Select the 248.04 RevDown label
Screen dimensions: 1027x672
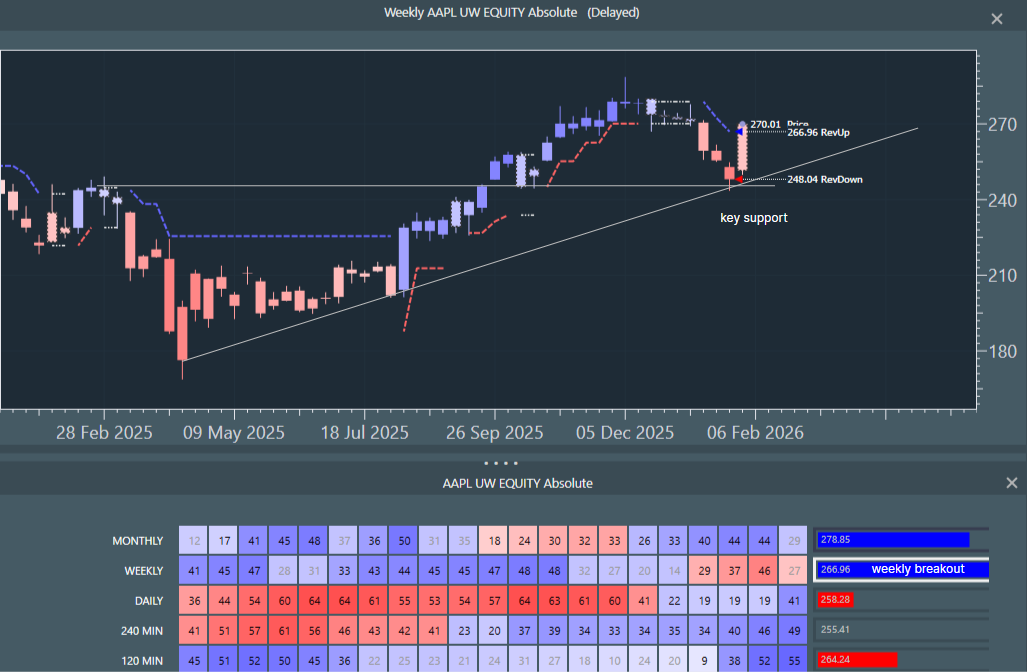(x=824, y=180)
